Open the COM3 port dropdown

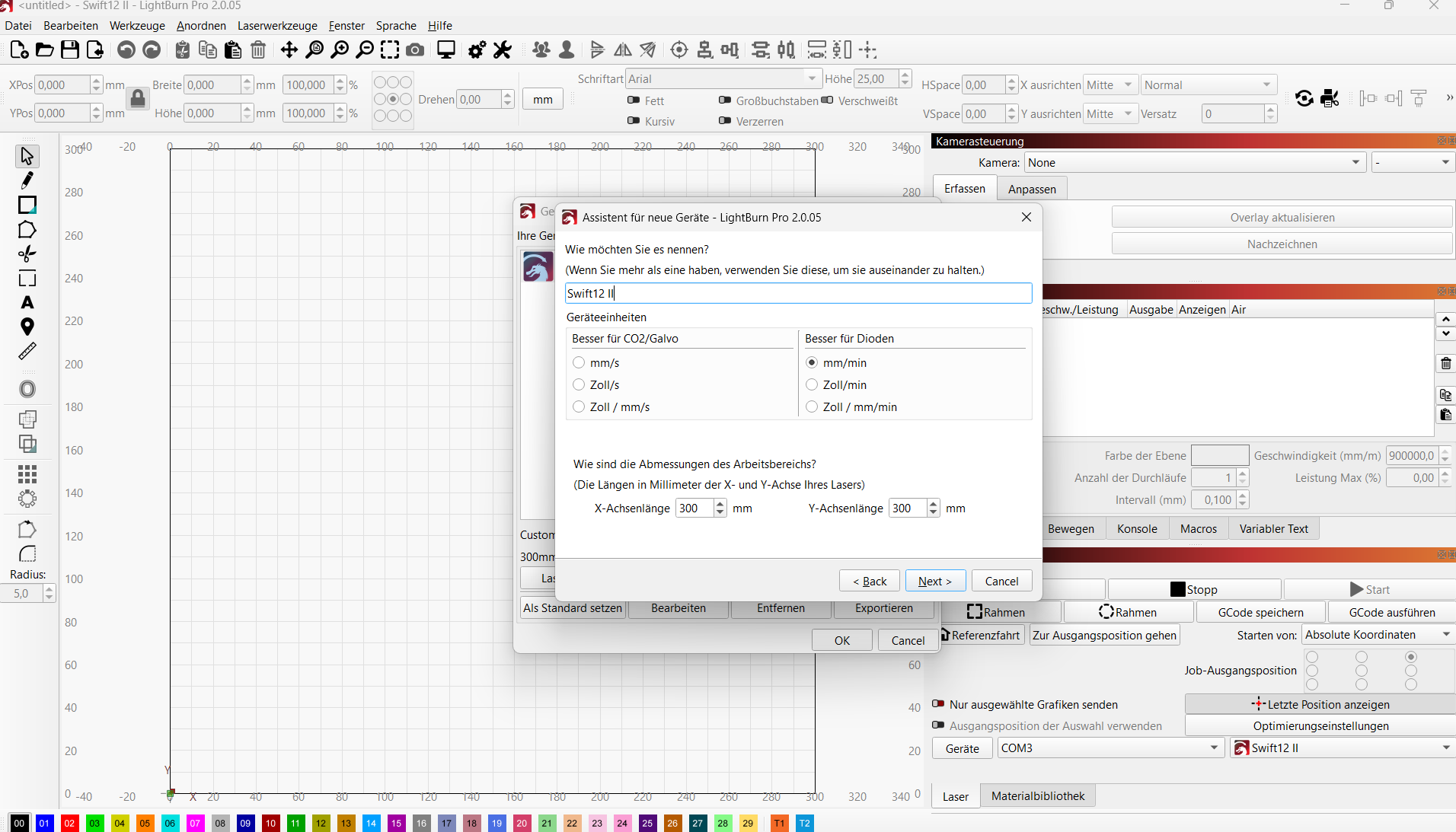tap(1110, 748)
